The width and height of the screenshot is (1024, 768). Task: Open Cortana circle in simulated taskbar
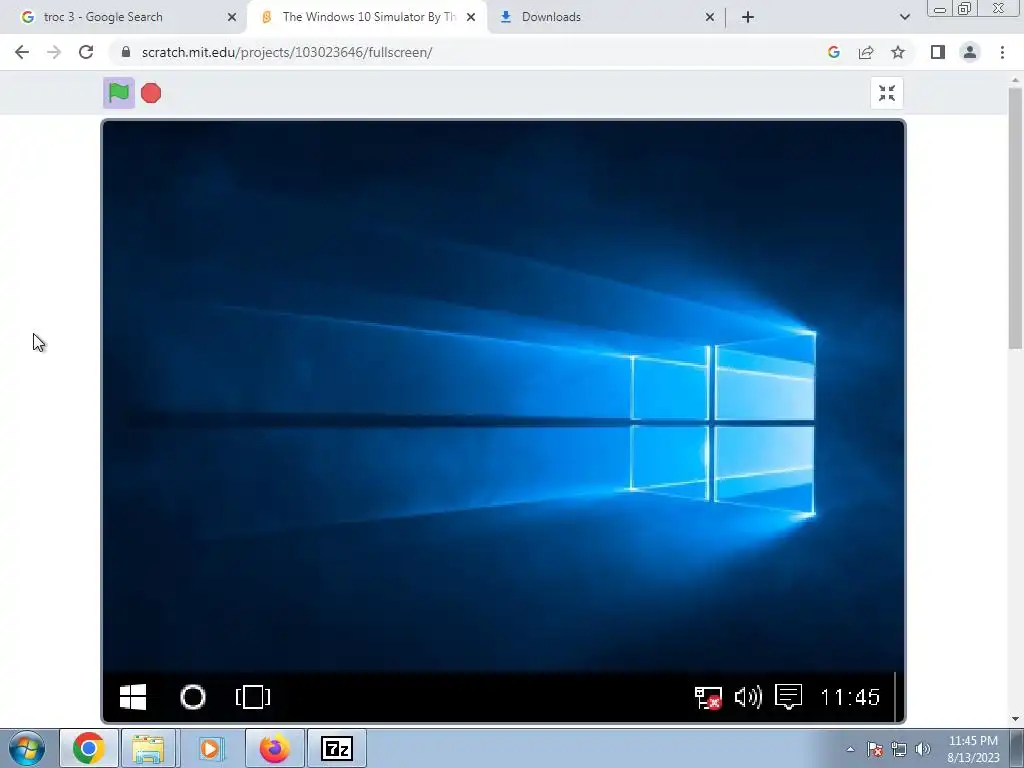(x=193, y=697)
